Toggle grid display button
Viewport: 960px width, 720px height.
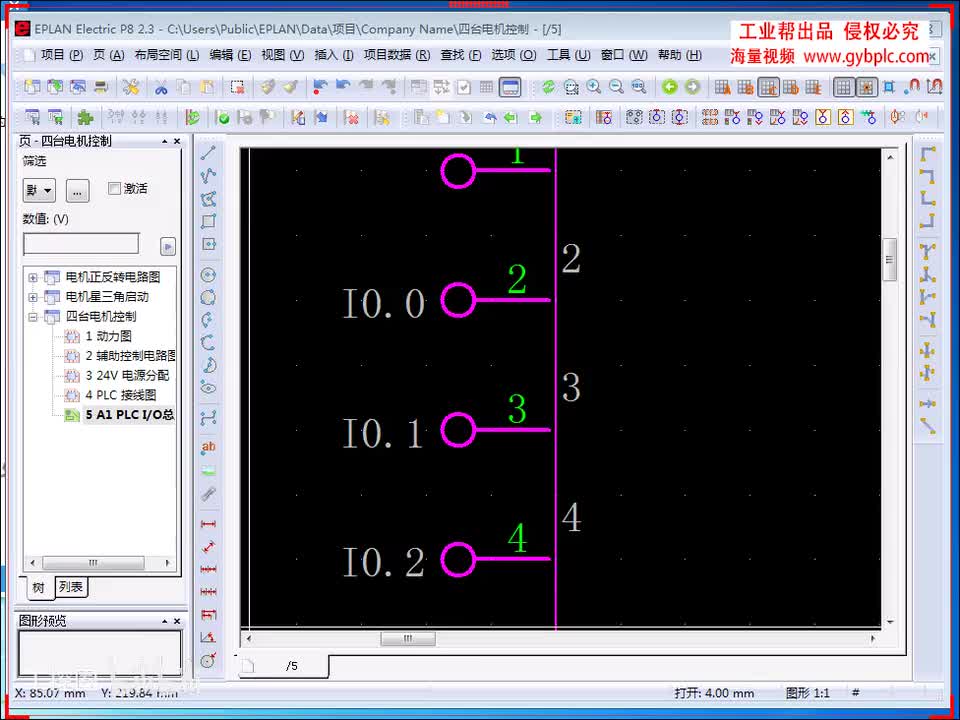click(x=844, y=88)
